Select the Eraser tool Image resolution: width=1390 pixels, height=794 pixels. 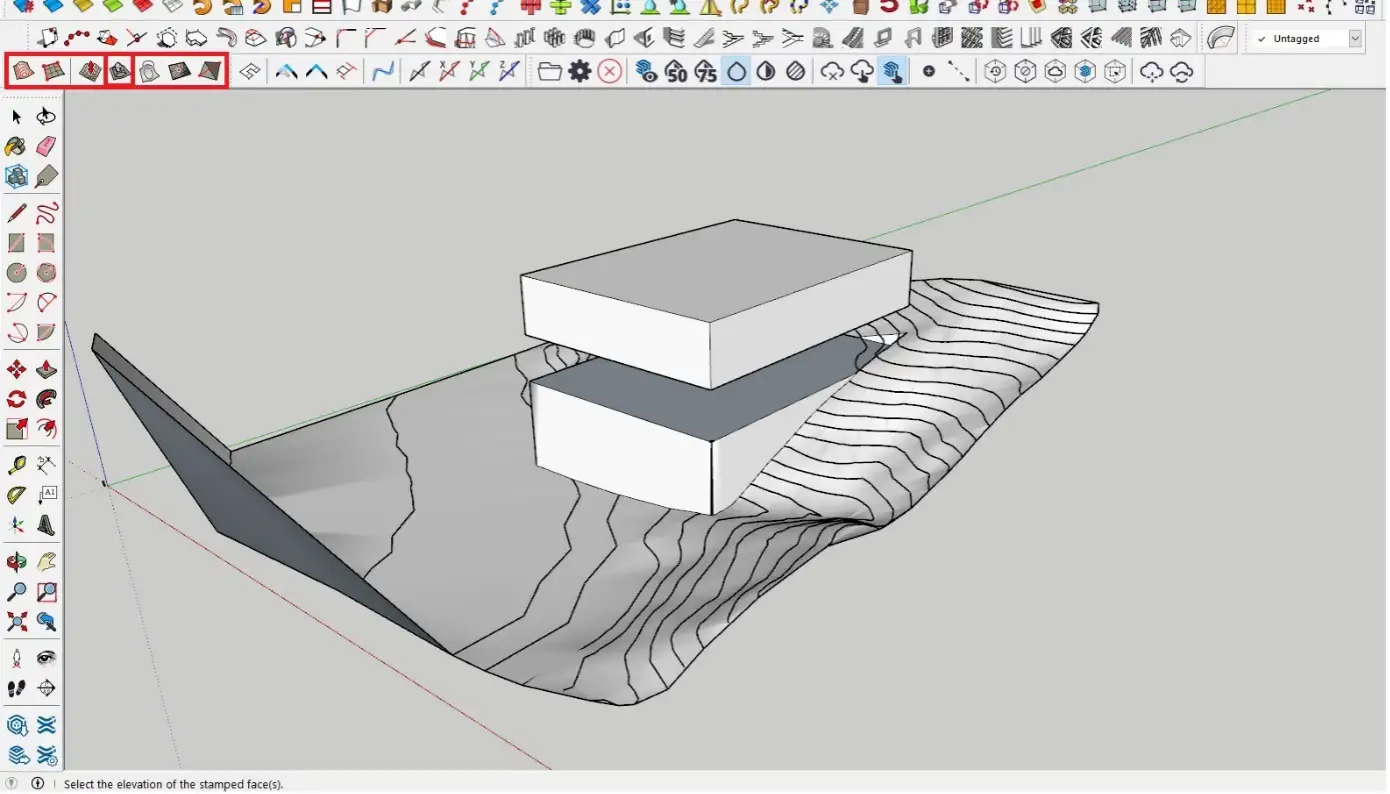[x=46, y=146]
